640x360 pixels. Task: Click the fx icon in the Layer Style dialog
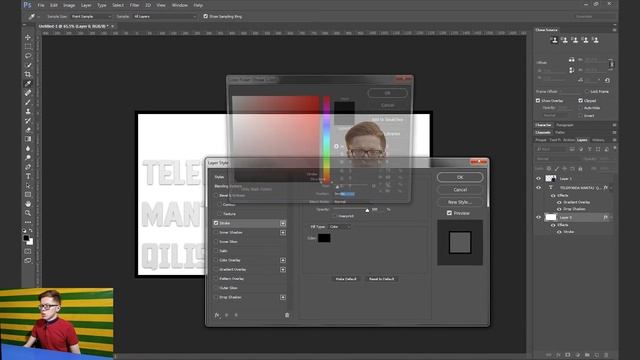217,315
